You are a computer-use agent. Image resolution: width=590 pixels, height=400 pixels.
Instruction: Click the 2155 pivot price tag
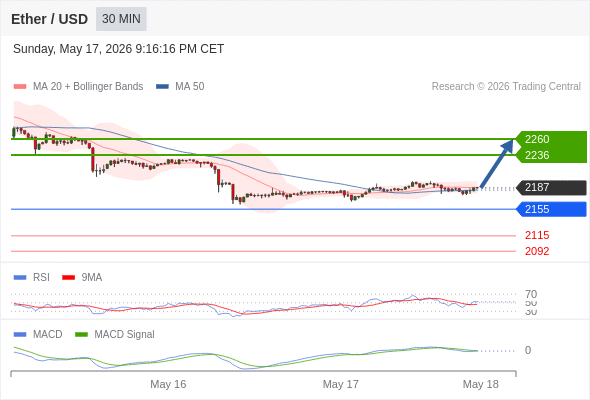coord(551,209)
